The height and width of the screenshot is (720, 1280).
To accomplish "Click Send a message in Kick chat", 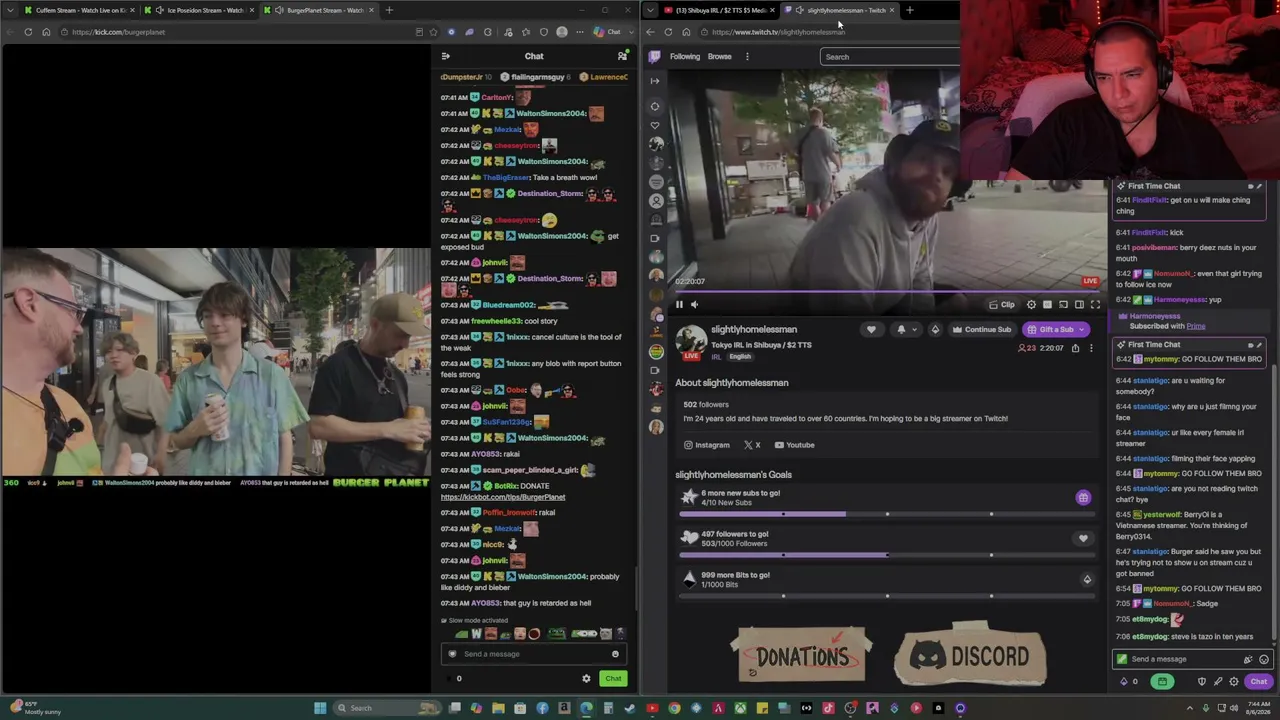I will click(534, 654).
